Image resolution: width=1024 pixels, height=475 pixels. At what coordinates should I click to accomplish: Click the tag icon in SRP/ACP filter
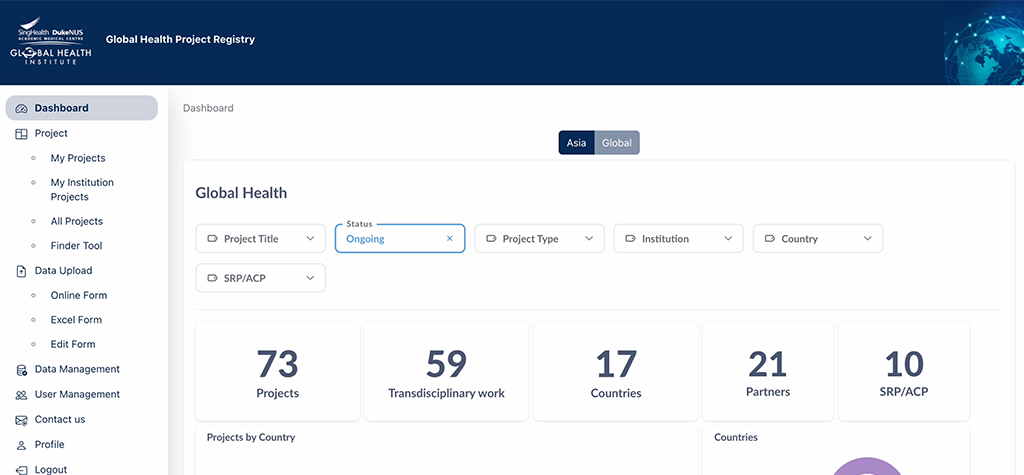[x=212, y=278]
